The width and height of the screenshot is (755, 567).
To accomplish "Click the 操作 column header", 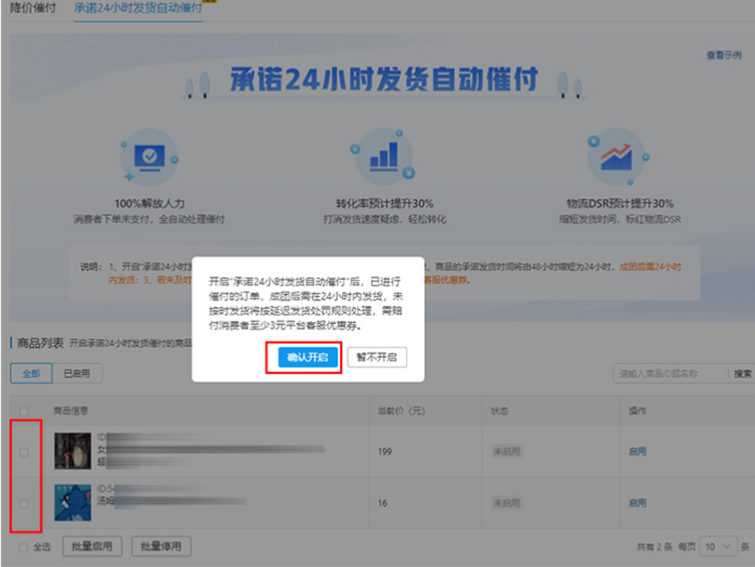I will point(638,411).
